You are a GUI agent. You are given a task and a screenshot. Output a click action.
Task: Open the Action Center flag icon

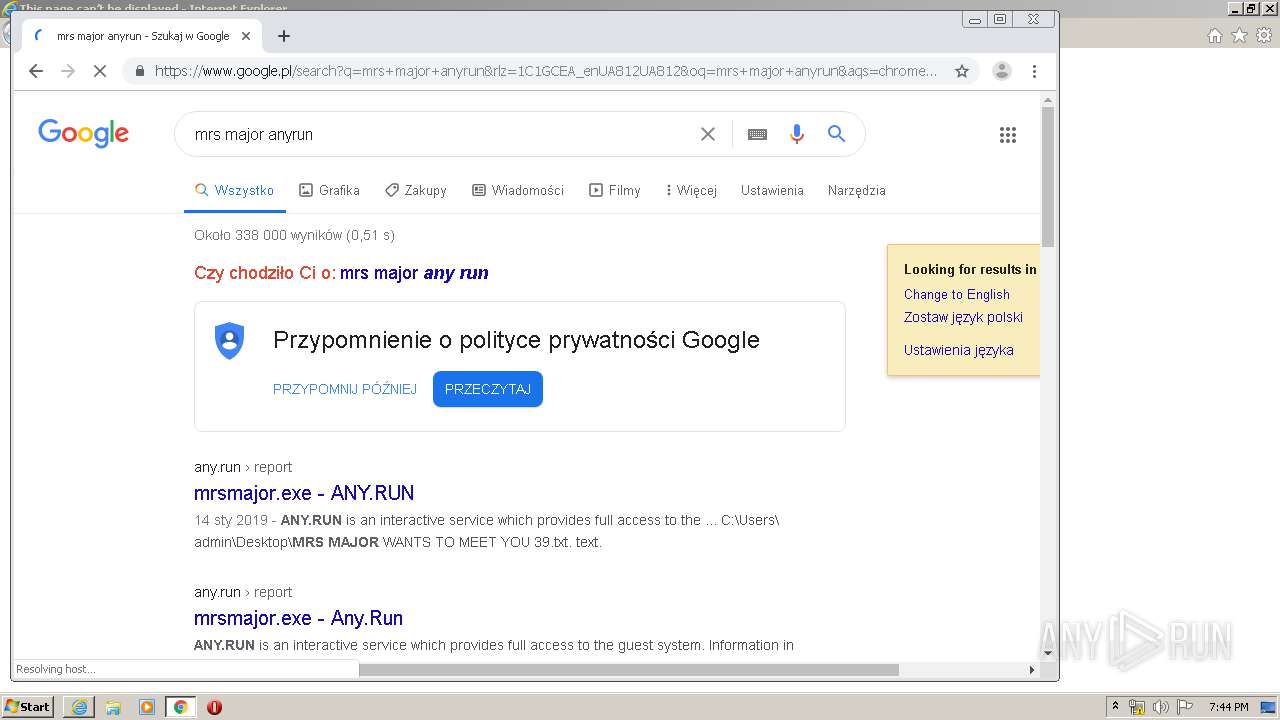1185,707
